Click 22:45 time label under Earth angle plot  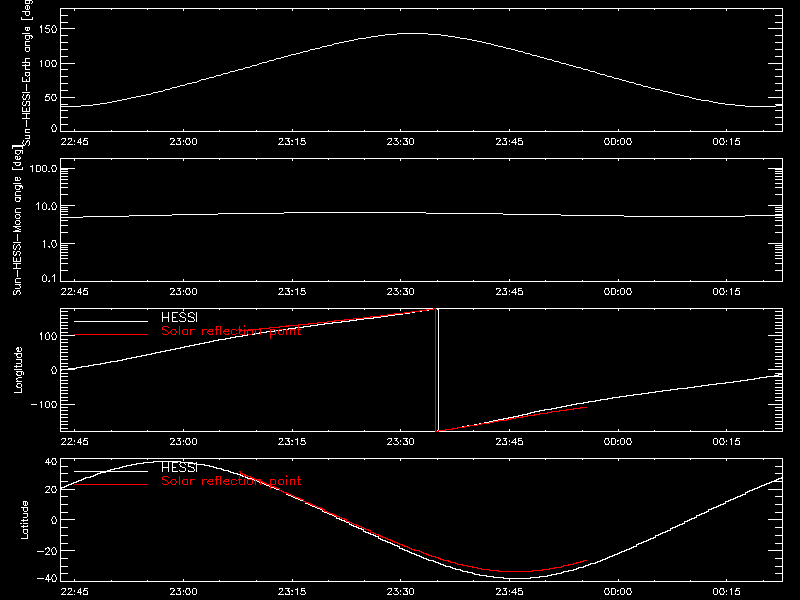pyautogui.click(x=74, y=141)
